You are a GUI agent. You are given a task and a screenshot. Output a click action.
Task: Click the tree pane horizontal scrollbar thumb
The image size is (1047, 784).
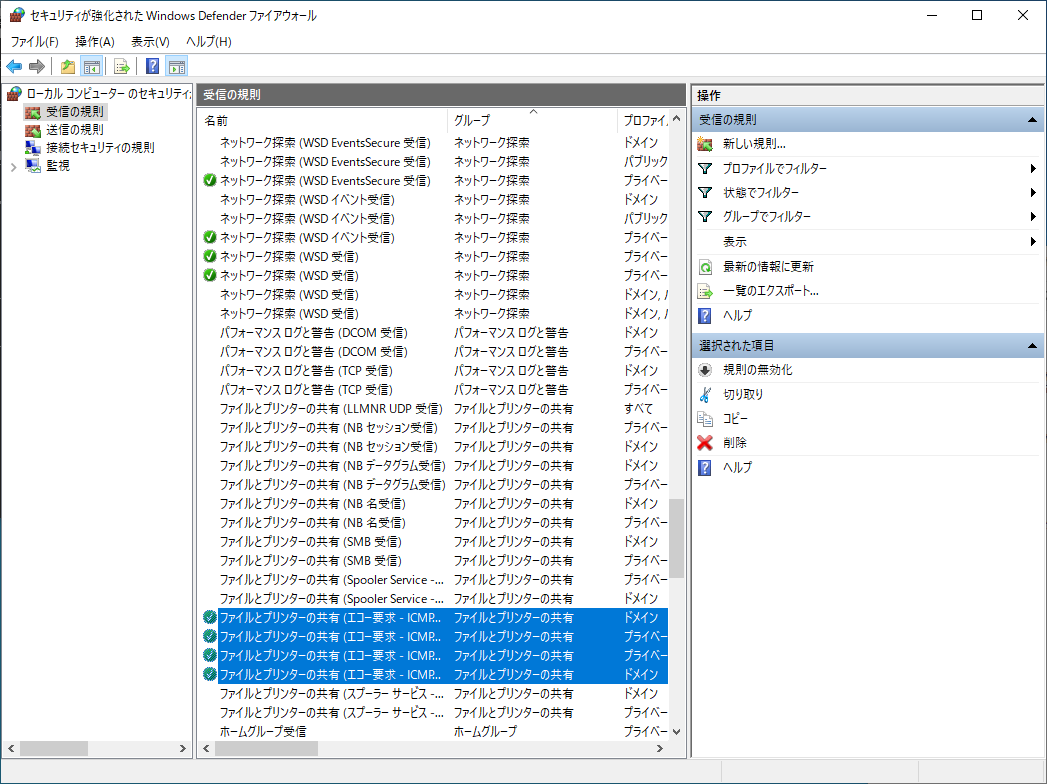(53, 749)
